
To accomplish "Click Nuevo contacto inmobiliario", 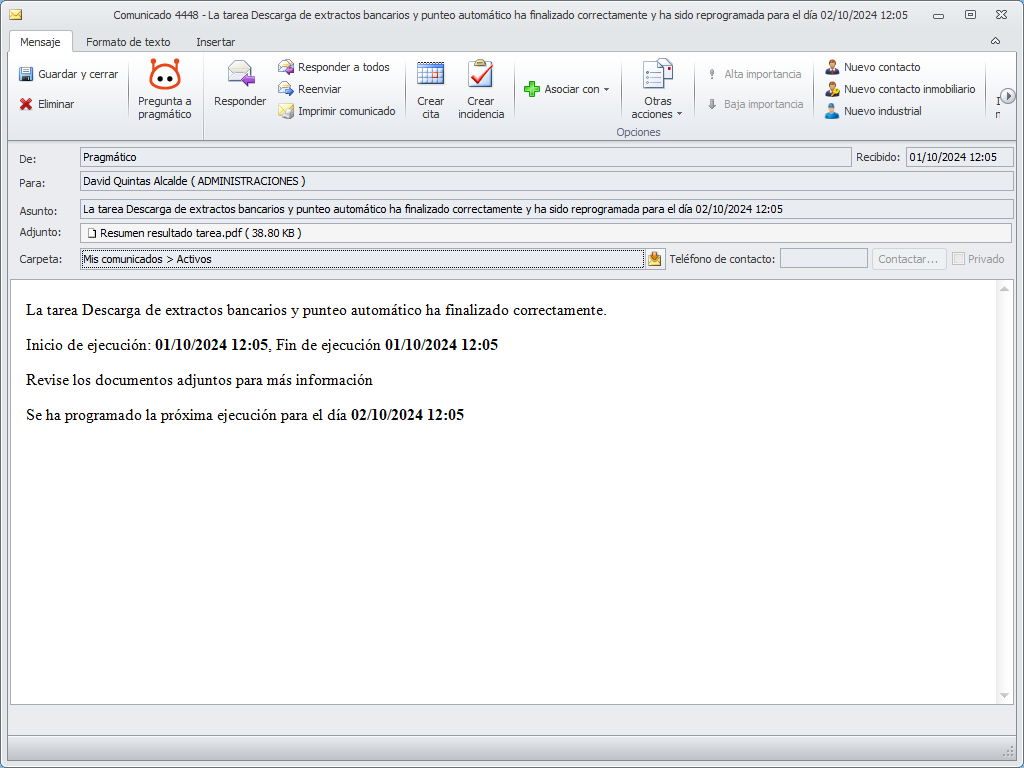I will click(x=900, y=89).
